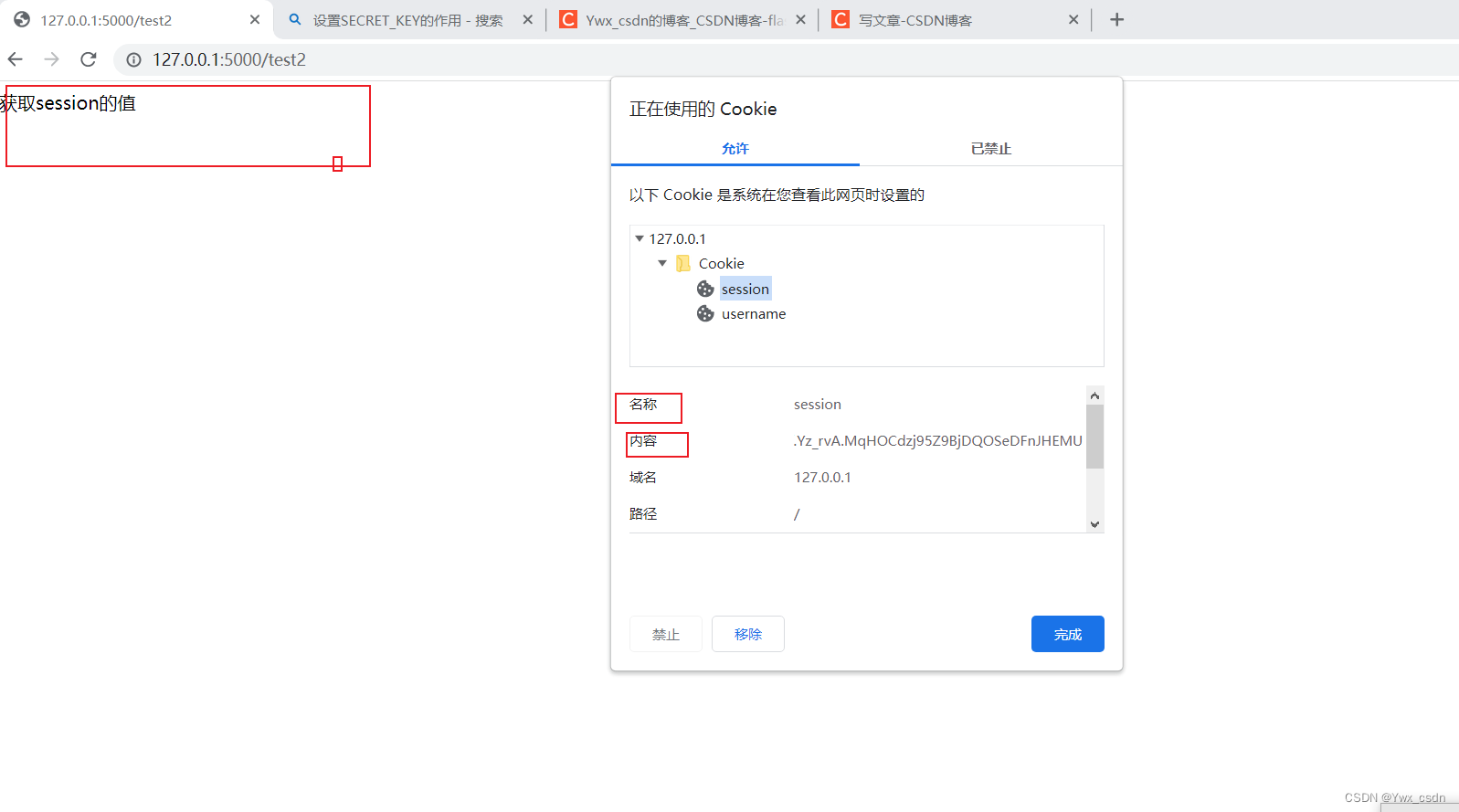Switch to the 已禁止 tab
1459x812 pixels.
click(x=990, y=148)
